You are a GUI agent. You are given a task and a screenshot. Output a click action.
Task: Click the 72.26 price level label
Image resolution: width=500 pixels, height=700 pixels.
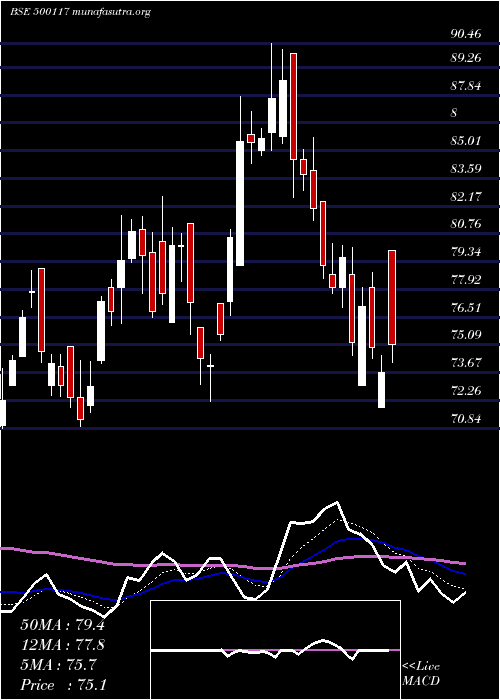466,391
